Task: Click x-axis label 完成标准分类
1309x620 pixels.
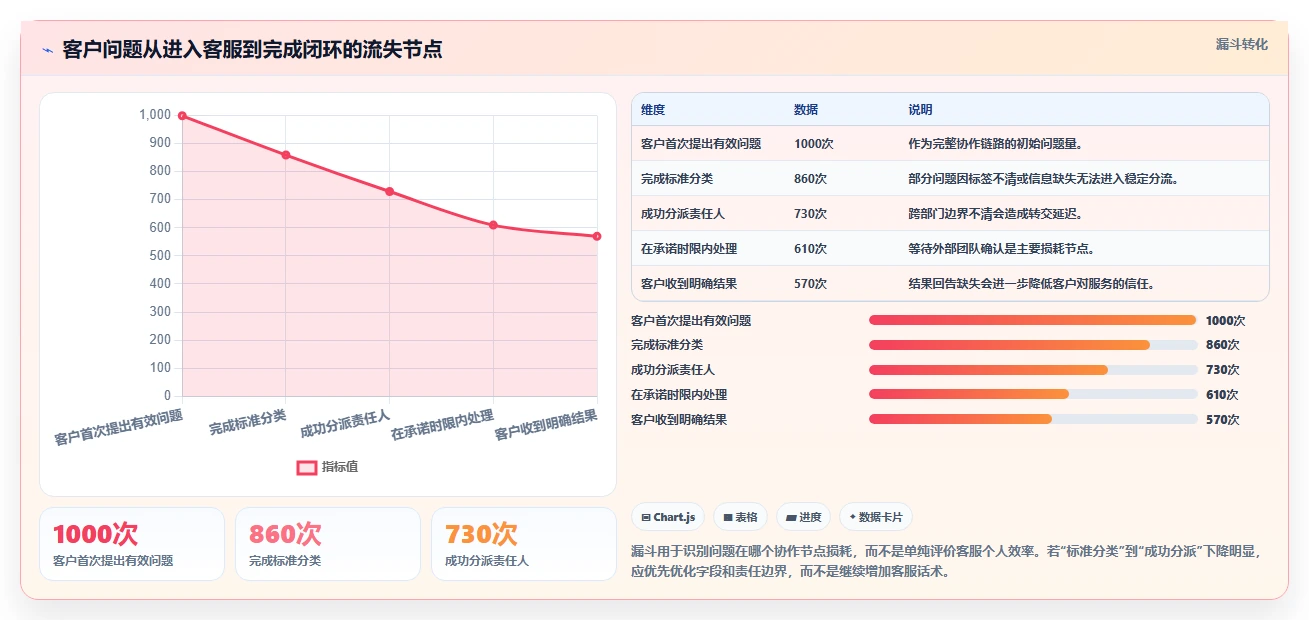Action: point(247,422)
